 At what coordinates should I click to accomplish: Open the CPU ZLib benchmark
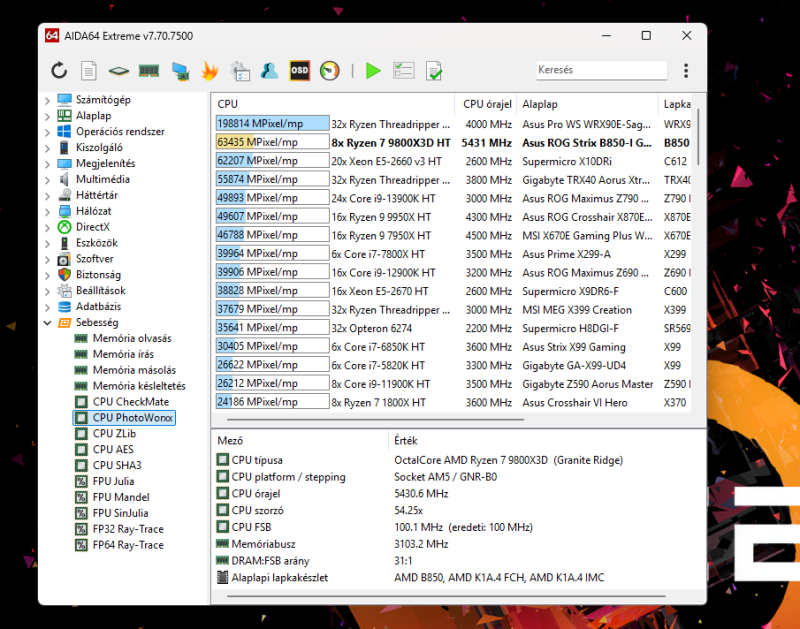114,434
